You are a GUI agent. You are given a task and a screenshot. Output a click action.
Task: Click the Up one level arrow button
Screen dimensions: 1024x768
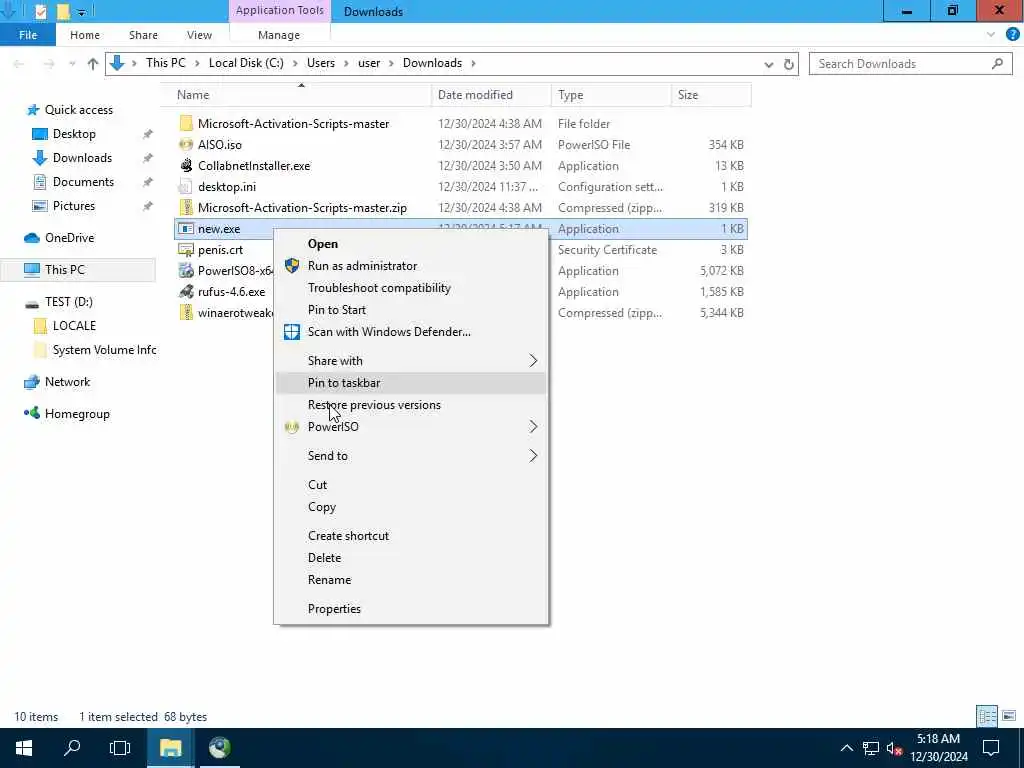pos(93,63)
